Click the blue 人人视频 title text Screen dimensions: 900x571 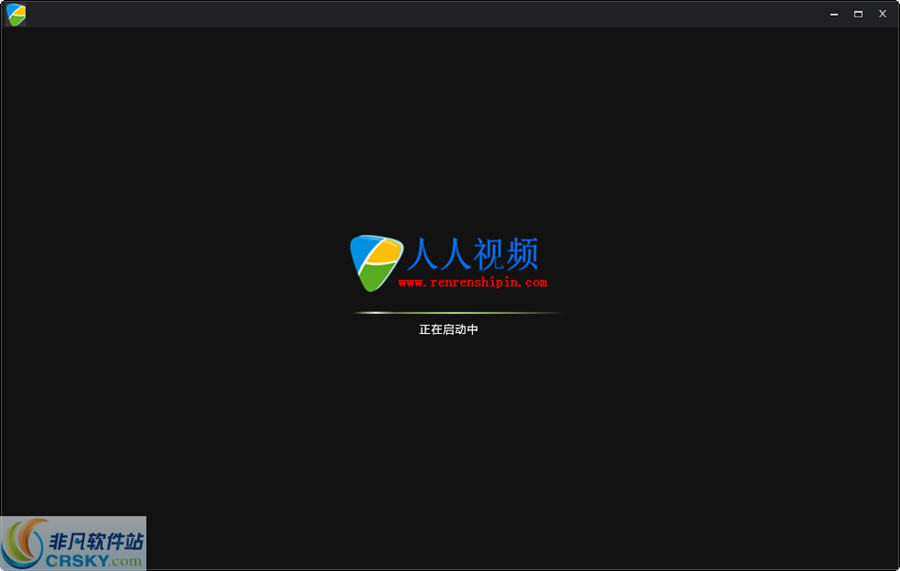pyautogui.click(x=472, y=255)
